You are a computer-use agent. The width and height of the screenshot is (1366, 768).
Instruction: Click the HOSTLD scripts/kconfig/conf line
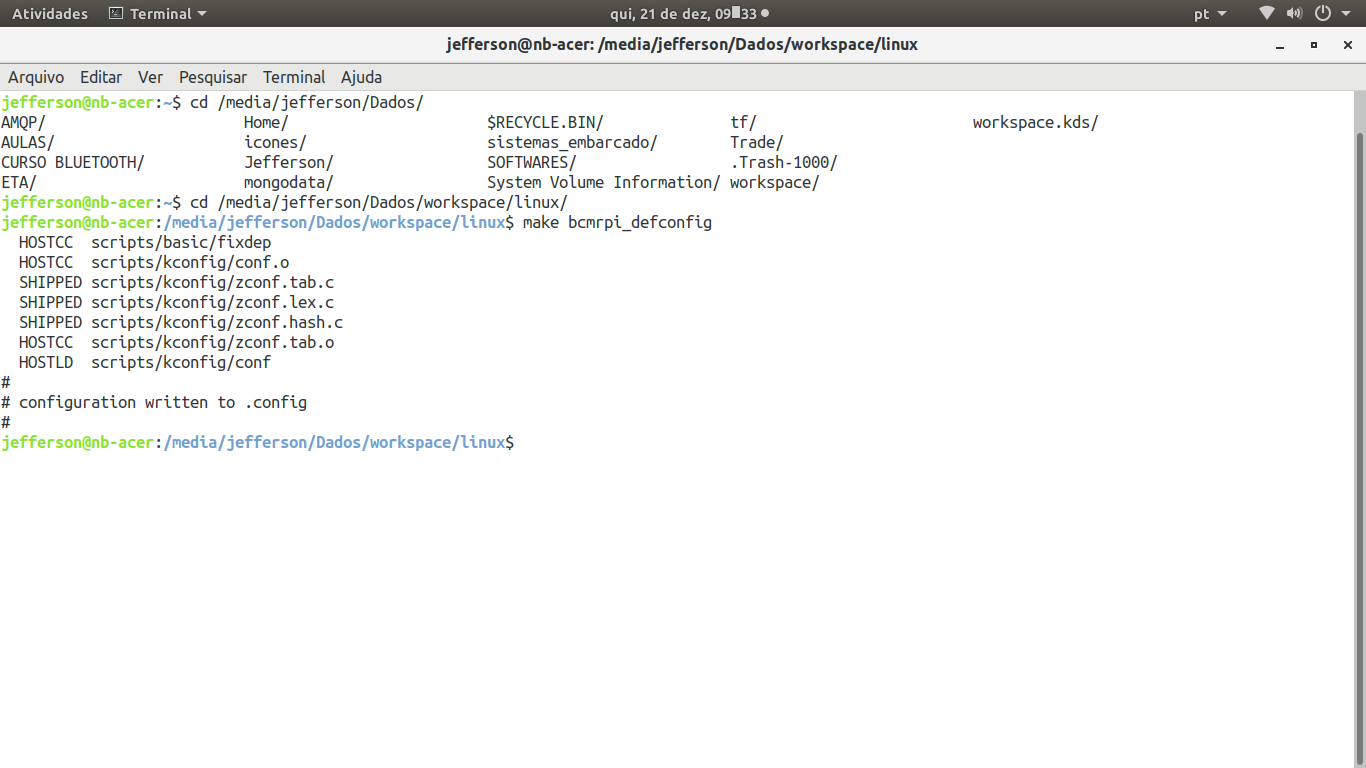click(145, 362)
